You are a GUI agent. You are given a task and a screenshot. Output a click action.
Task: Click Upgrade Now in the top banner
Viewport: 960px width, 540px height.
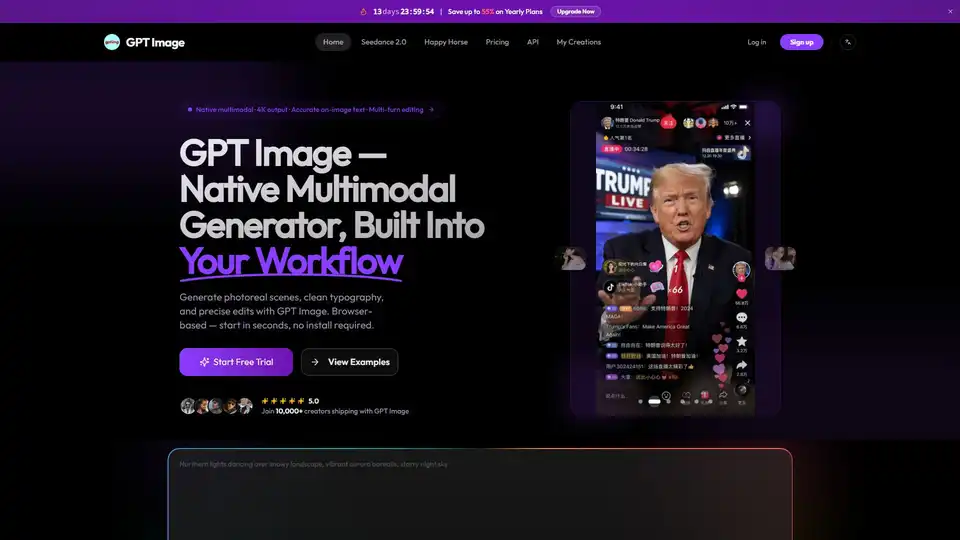click(576, 12)
